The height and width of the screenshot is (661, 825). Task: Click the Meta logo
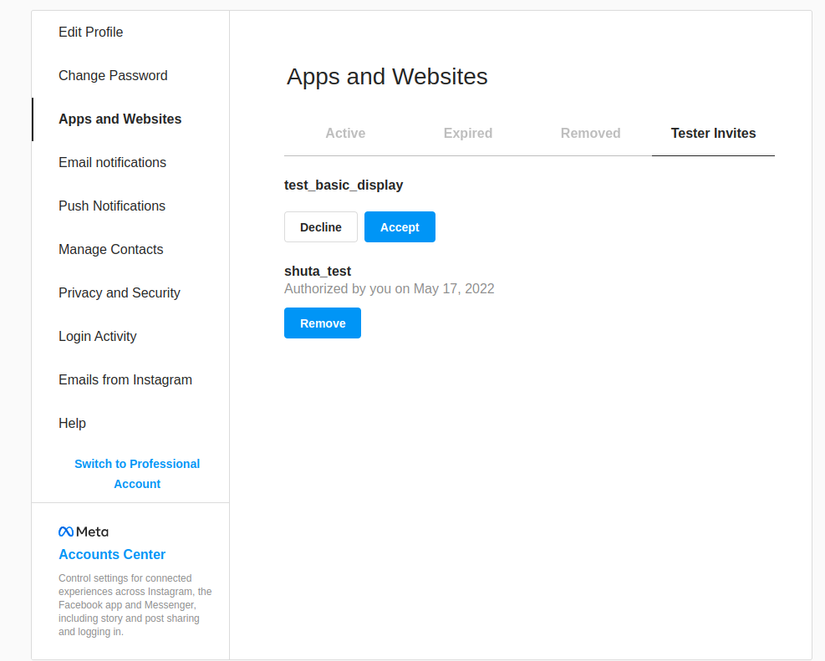tap(83, 532)
